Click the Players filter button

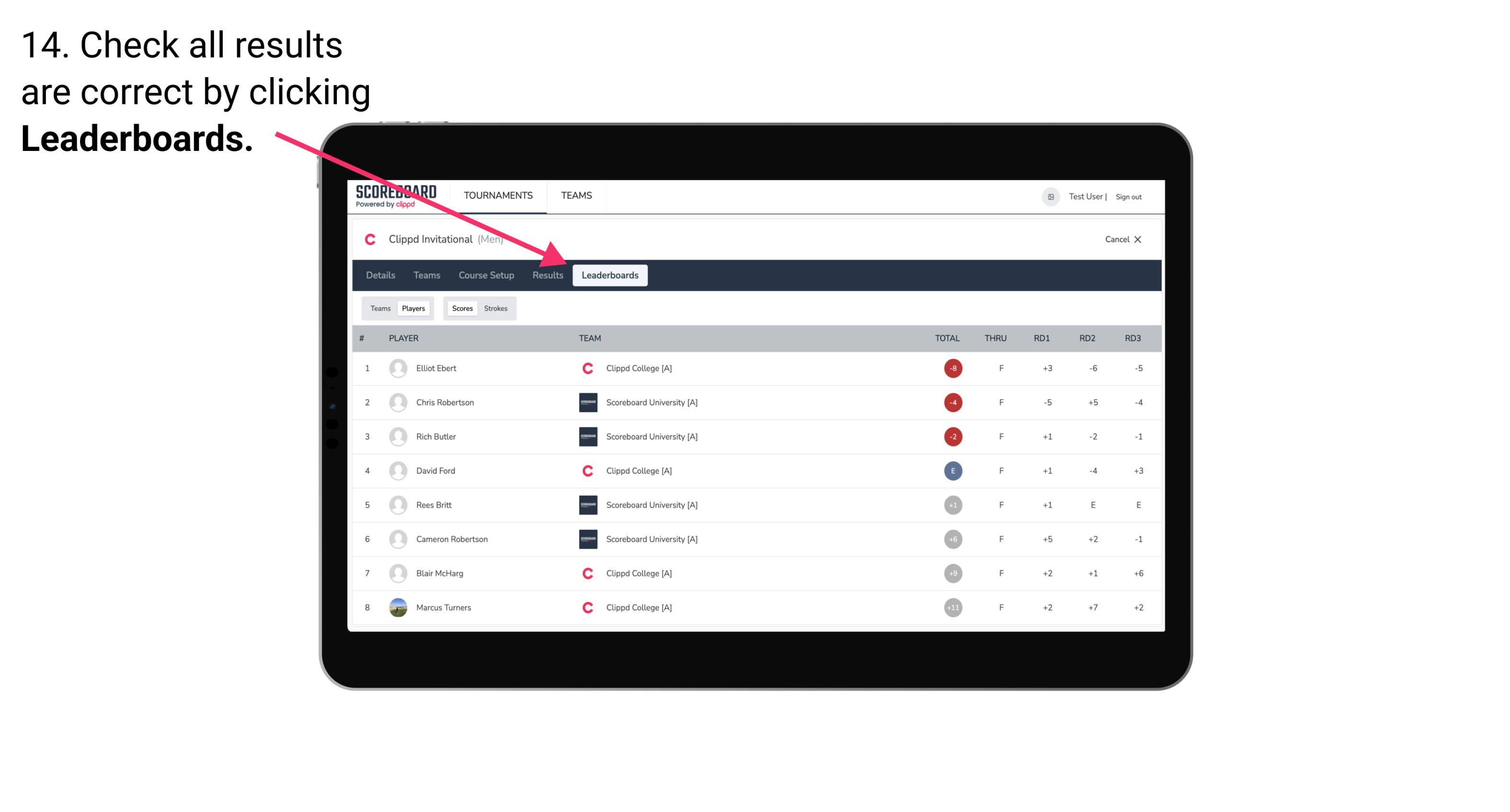click(413, 308)
